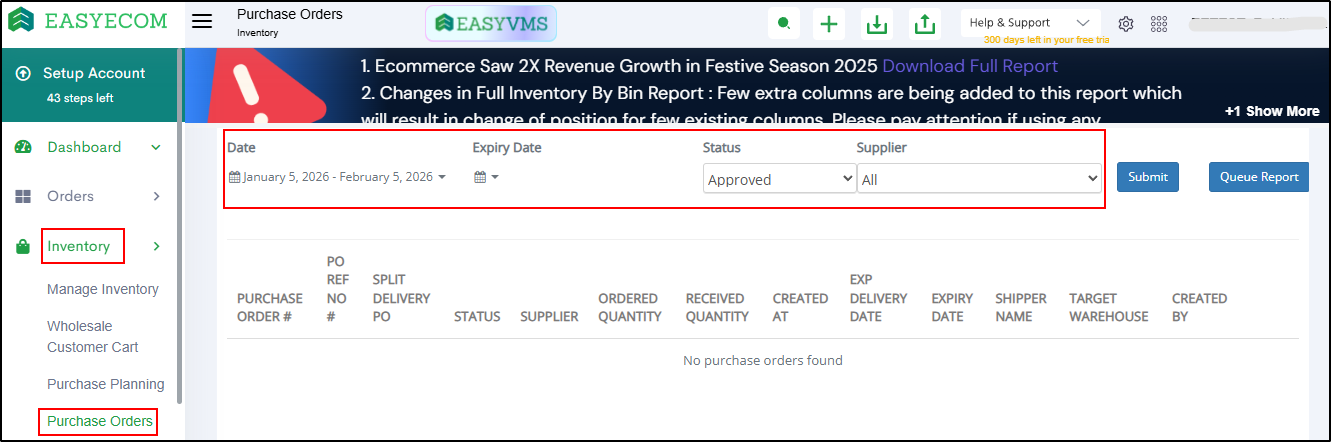This screenshot has height=442, width=1331.
Task: Open the hamburger menu icon
Action: point(202,22)
